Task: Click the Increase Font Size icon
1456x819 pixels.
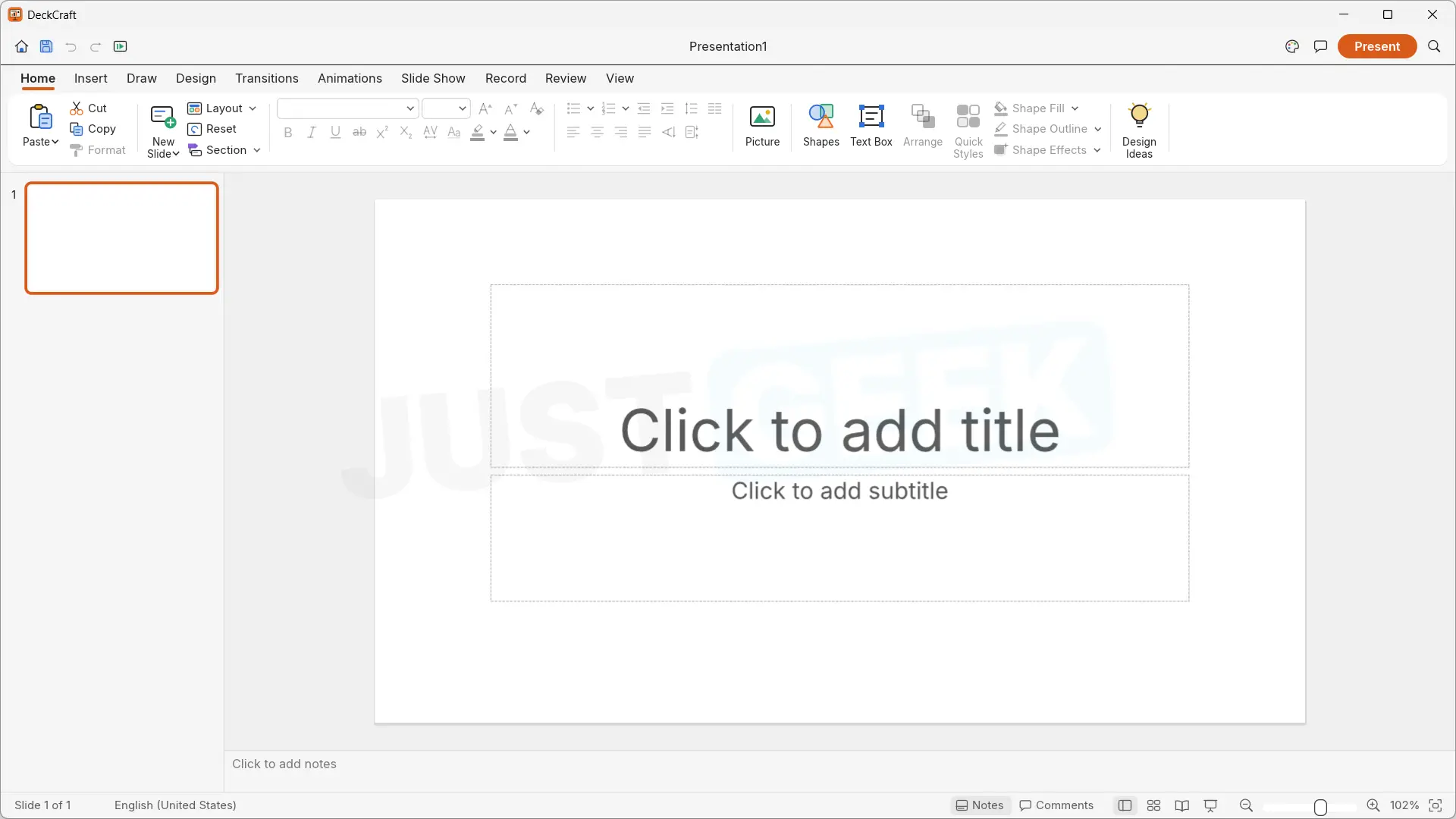Action: 486,108
